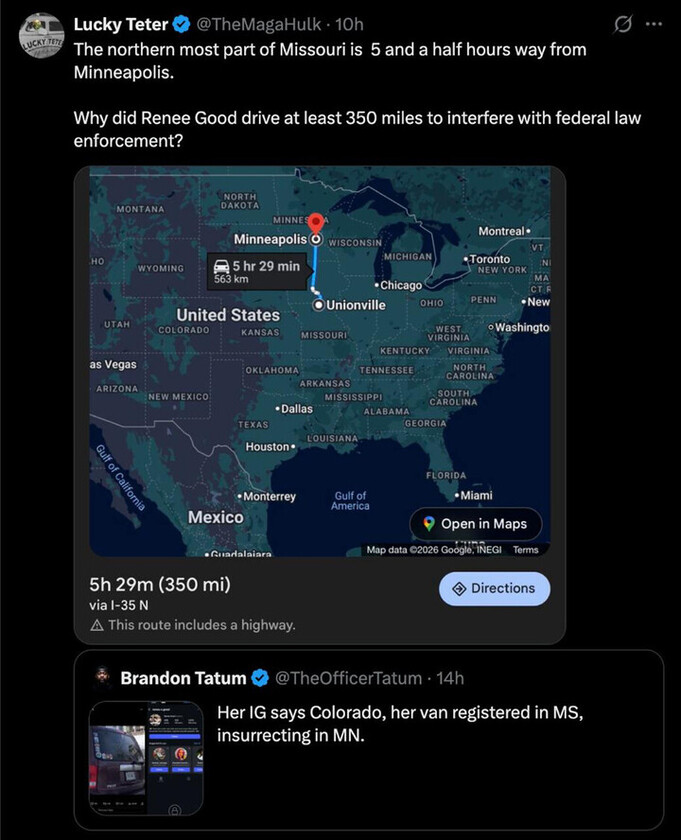
Task: Open the quoted tweet's image thumbnail
Action: tap(146, 757)
